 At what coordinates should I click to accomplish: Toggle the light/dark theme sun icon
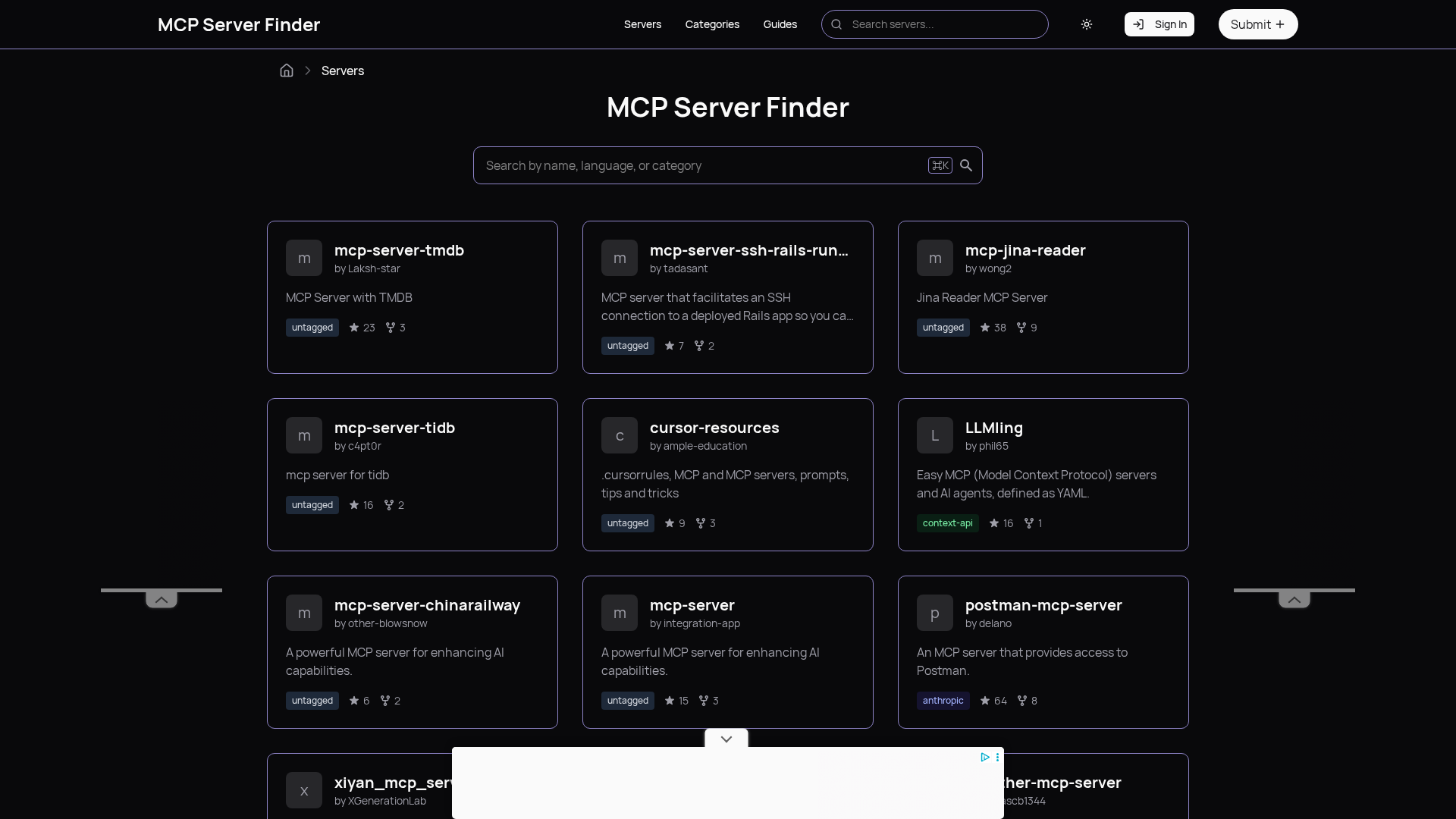point(1087,24)
